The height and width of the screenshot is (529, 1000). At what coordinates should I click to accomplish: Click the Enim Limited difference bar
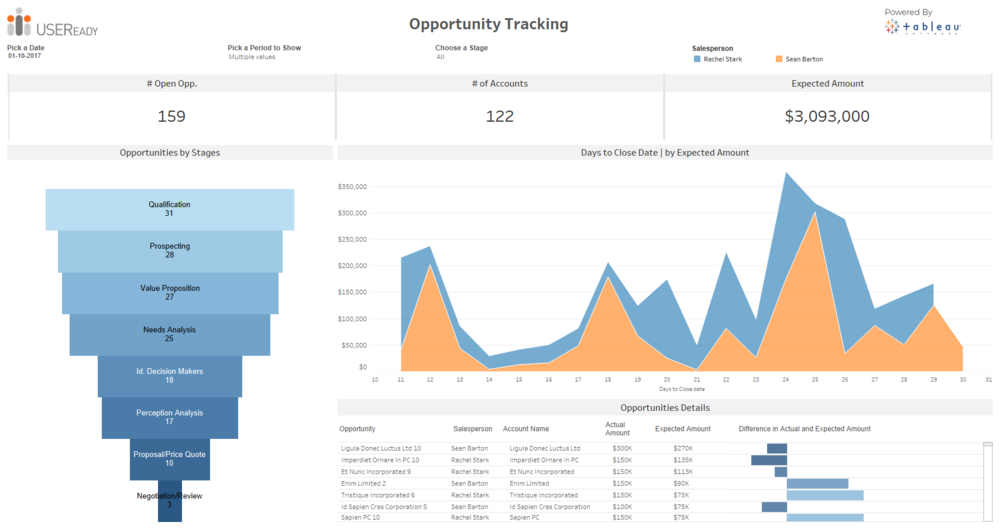(x=817, y=484)
